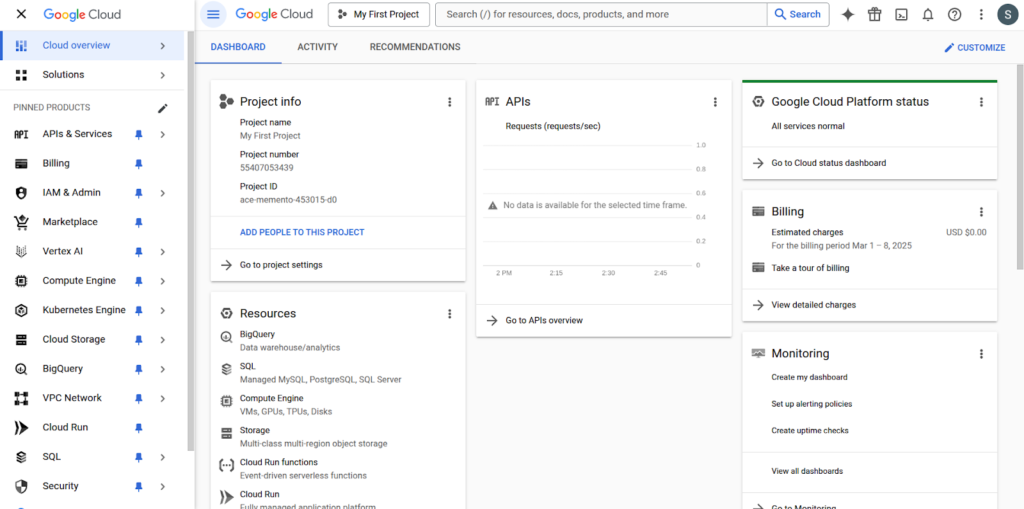
Task: Unpin Vertex AI pin icon
Action: (x=138, y=252)
